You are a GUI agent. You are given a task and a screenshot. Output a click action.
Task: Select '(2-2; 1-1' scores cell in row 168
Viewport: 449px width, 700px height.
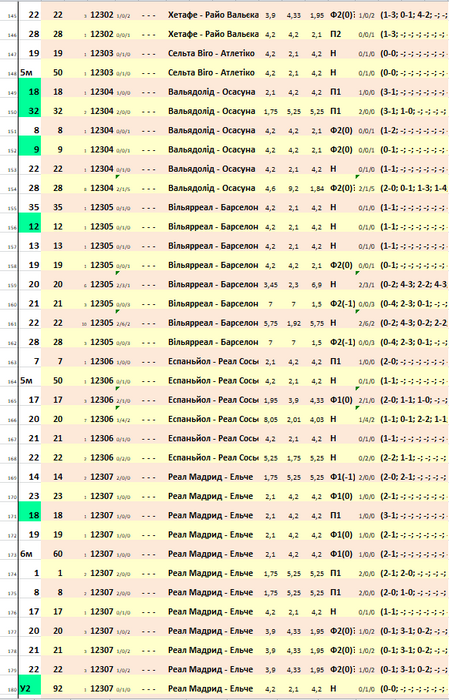coord(413,458)
